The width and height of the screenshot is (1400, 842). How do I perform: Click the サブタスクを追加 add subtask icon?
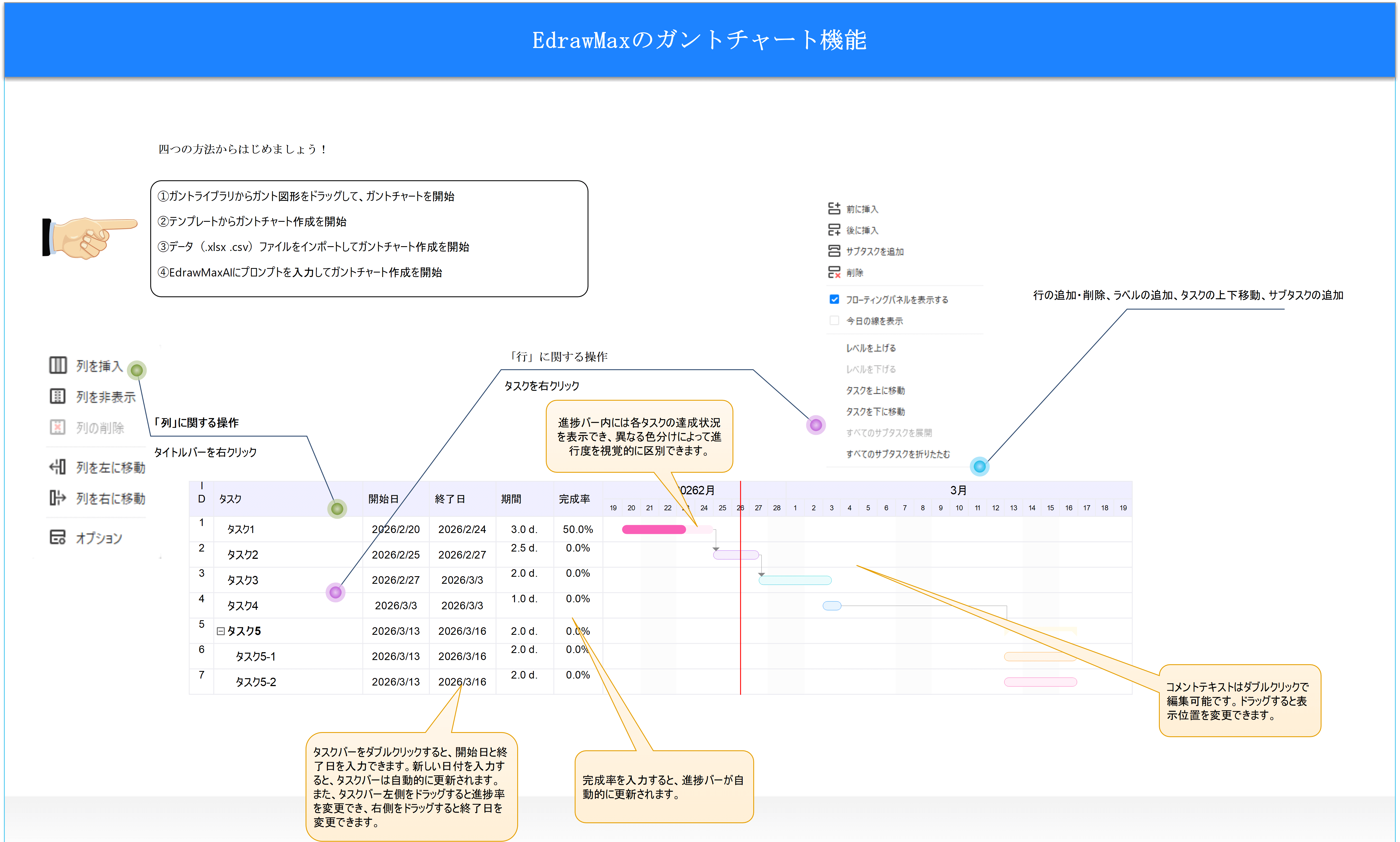(x=834, y=251)
